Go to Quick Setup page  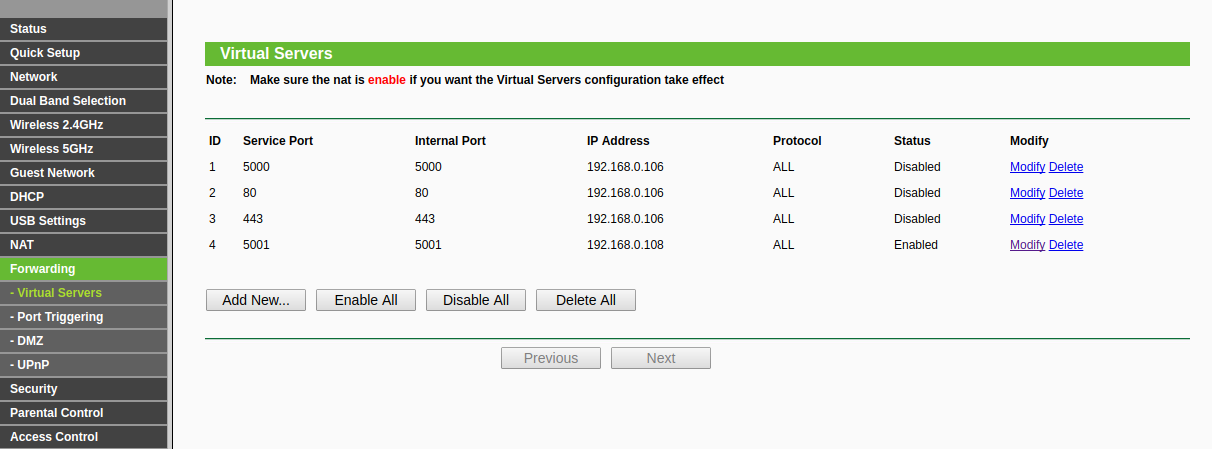coord(84,53)
